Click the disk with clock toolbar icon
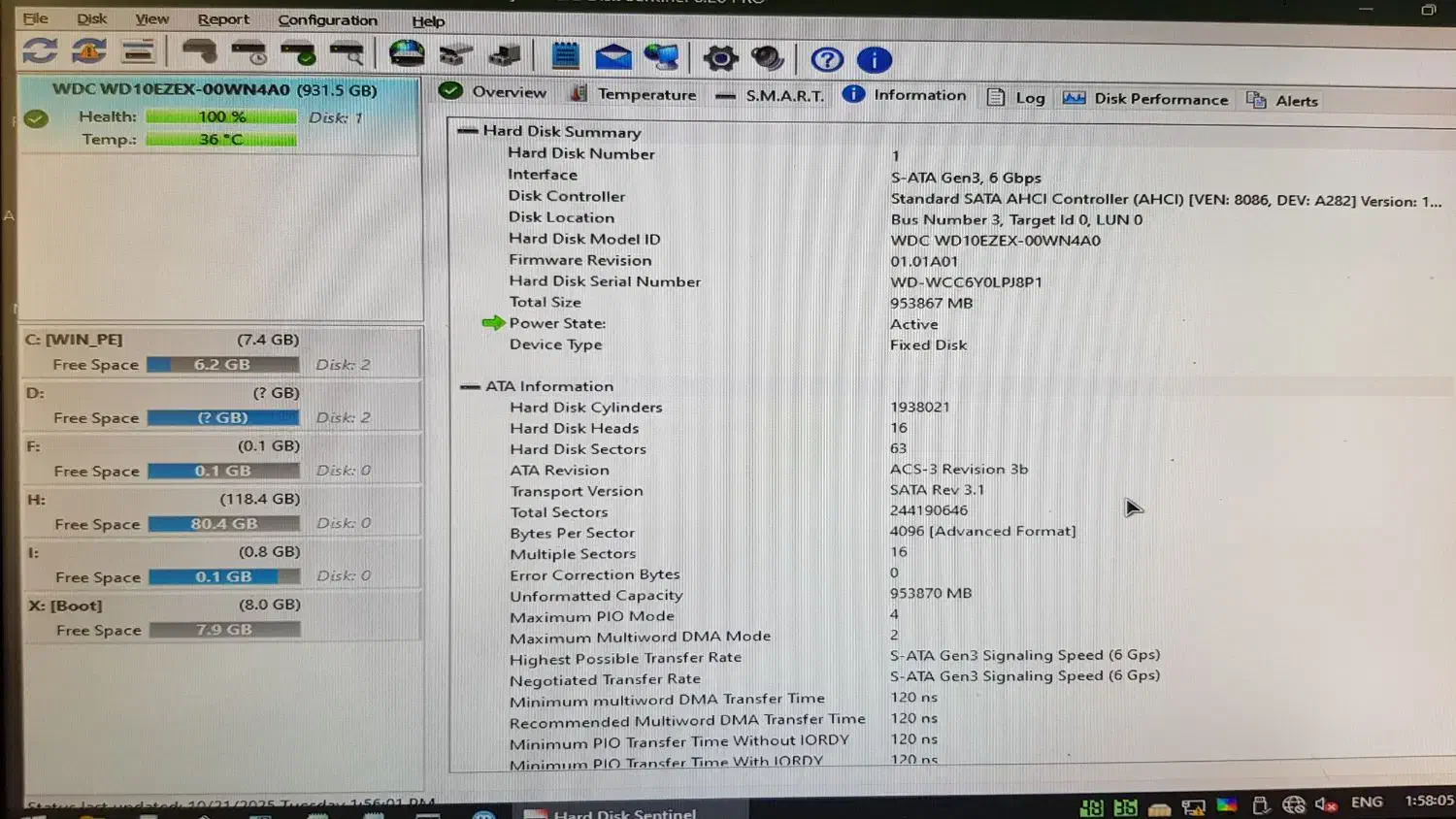The height and width of the screenshot is (819, 1456). [x=249, y=54]
